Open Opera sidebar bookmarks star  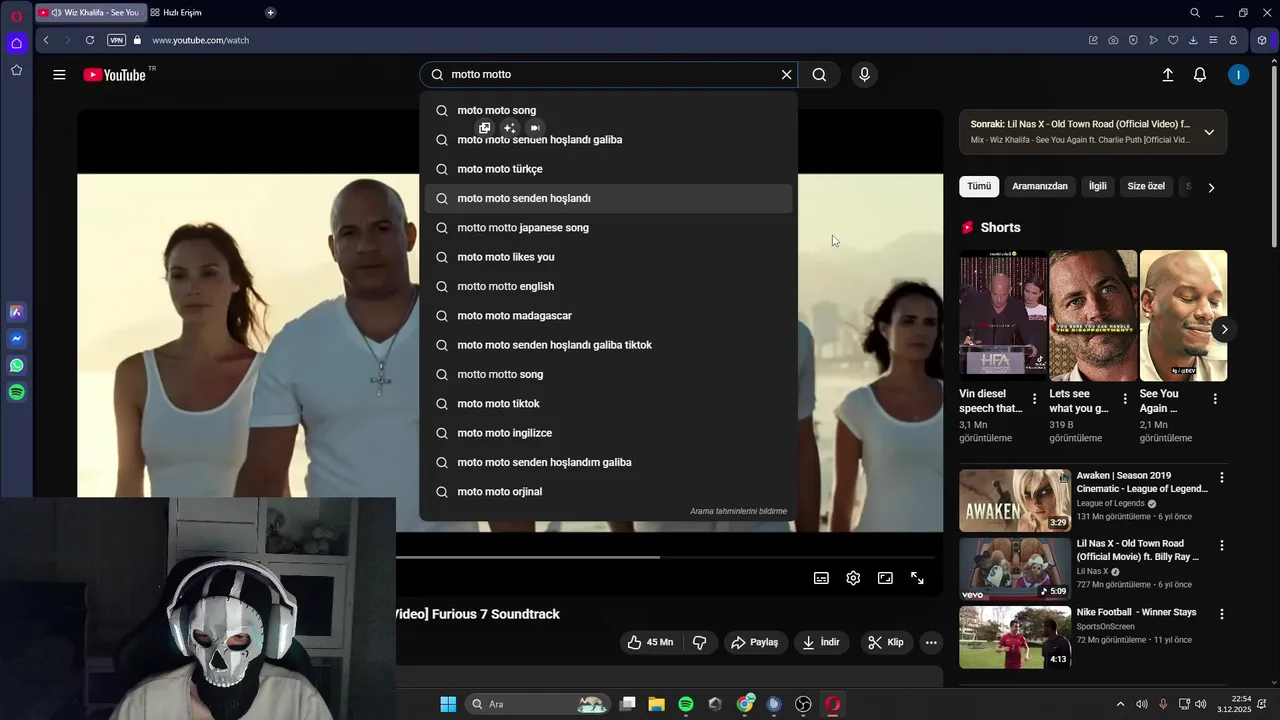point(16,70)
